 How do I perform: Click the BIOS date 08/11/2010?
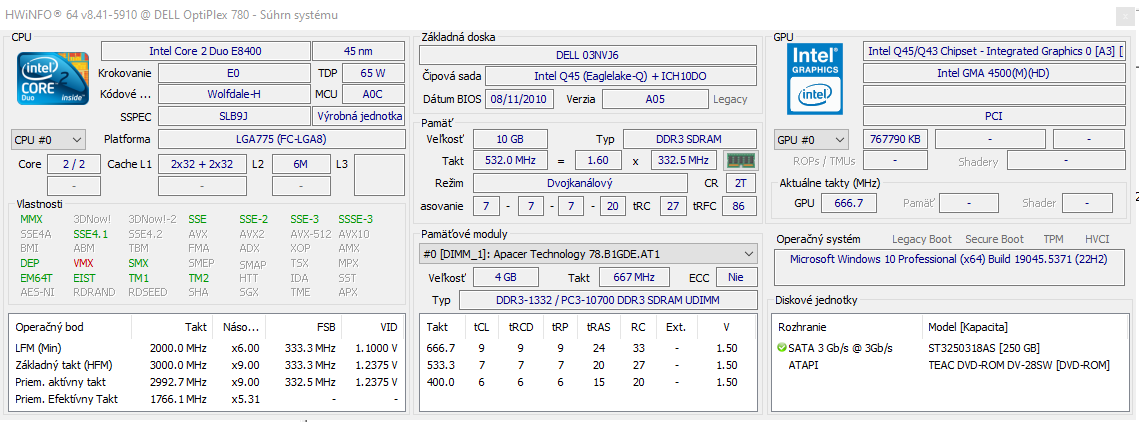click(519, 99)
